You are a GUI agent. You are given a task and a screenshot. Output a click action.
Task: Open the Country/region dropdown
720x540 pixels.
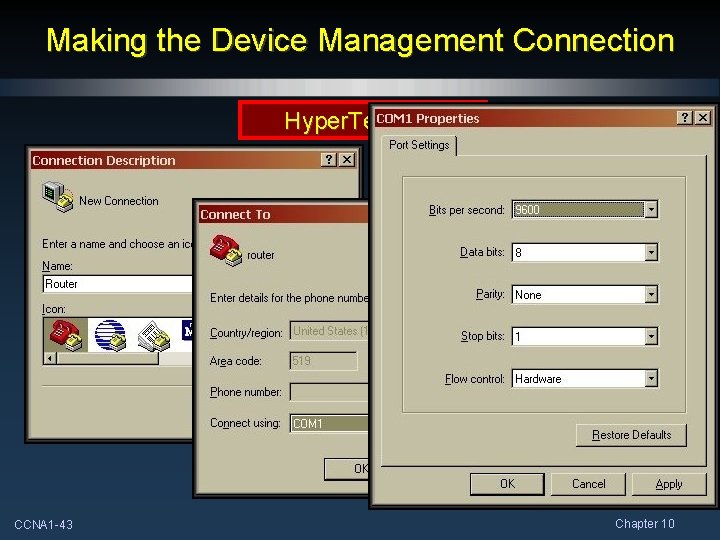pos(329,331)
